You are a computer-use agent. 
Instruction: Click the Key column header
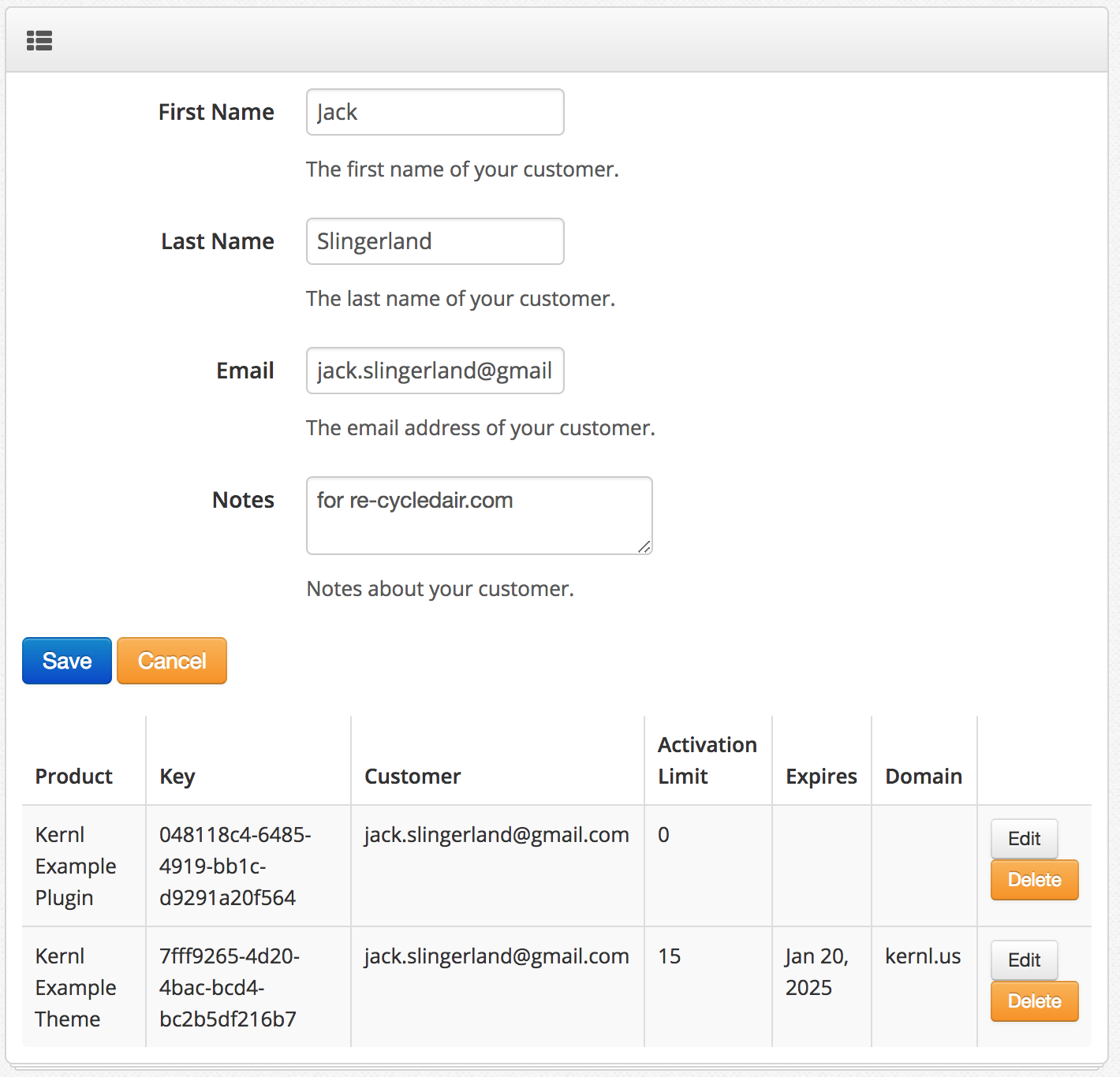177,776
